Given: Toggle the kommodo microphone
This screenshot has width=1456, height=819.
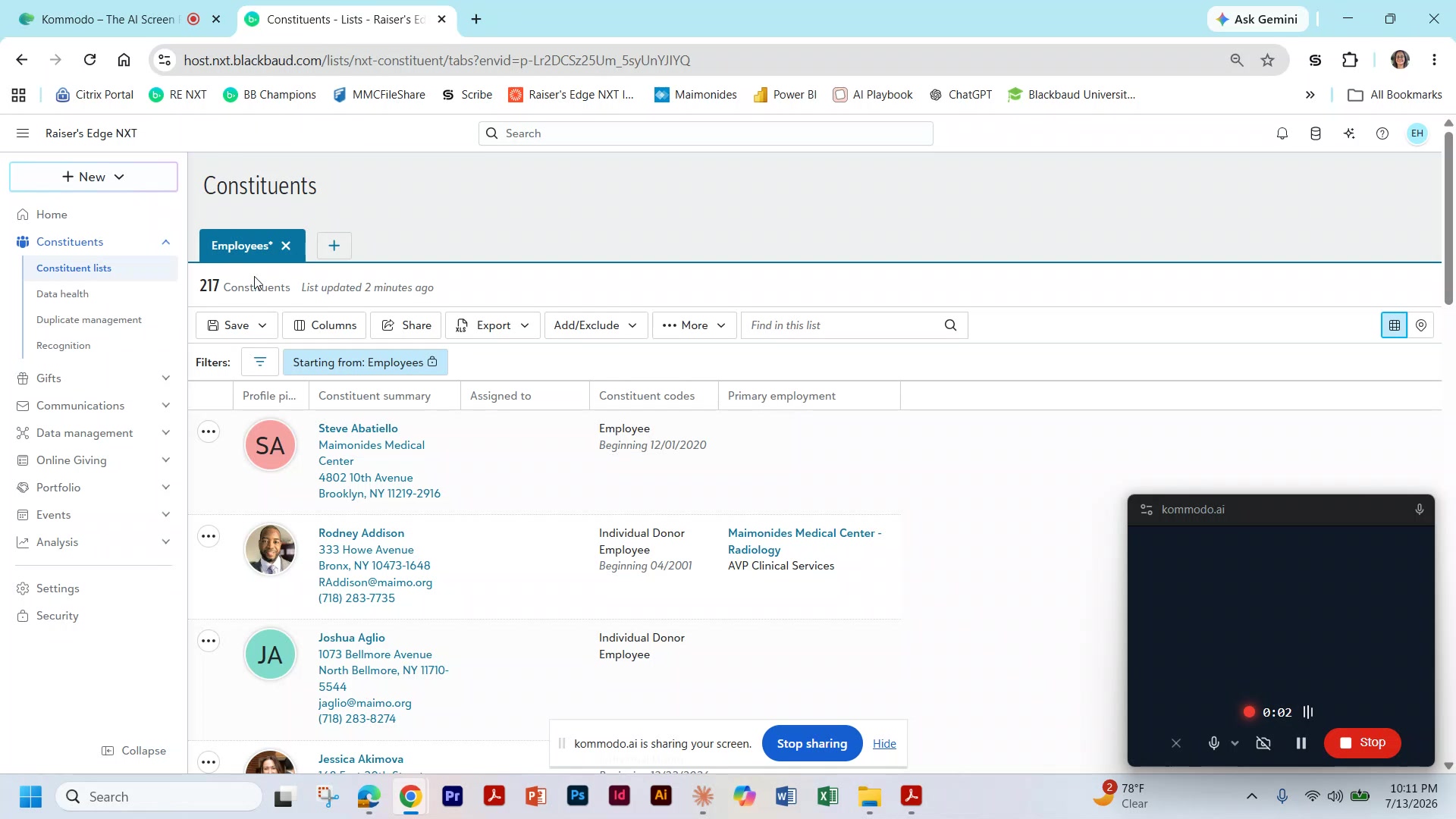Looking at the screenshot, I should tap(1213, 743).
